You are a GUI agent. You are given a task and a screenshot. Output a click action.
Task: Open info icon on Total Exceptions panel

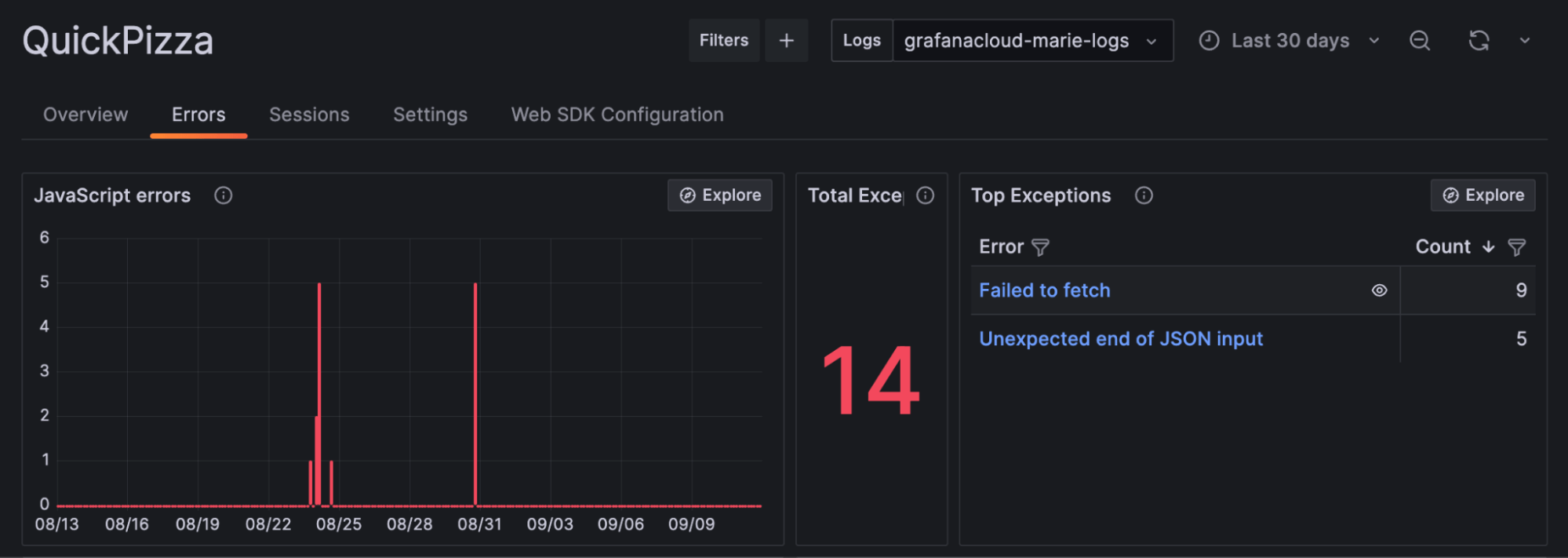926,195
